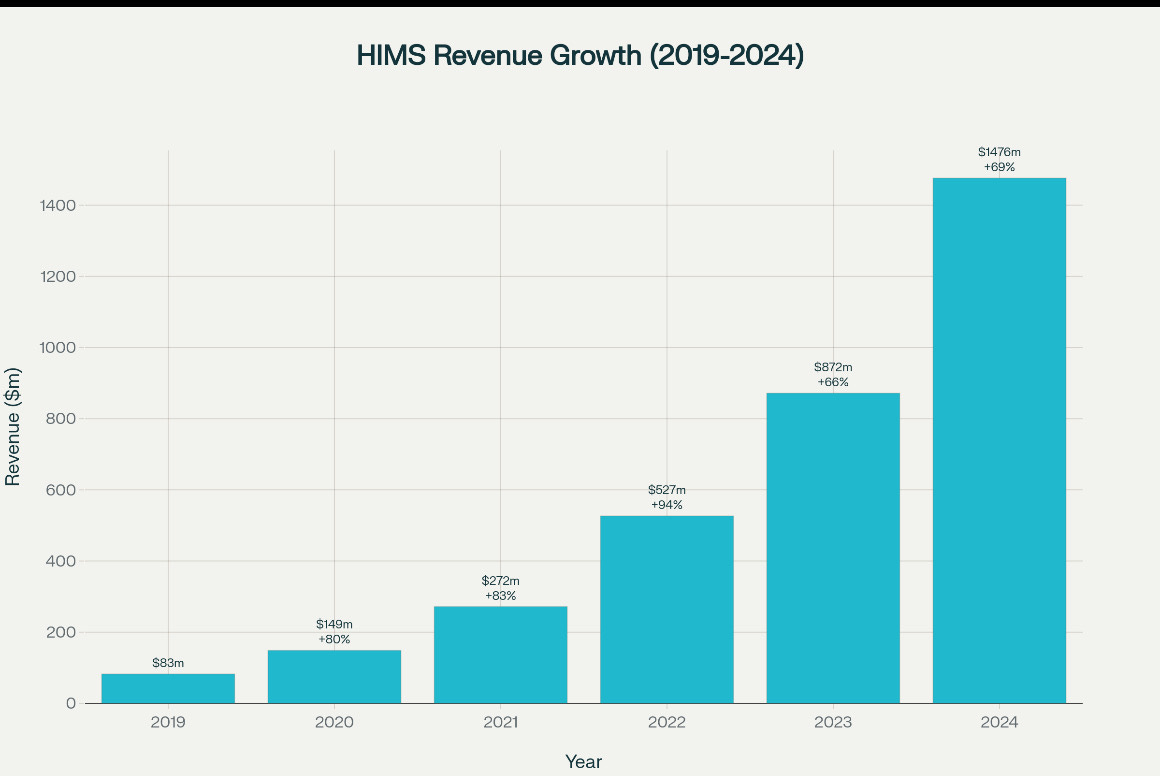Select the 2020 revenue bar

click(x=334, y=676)
